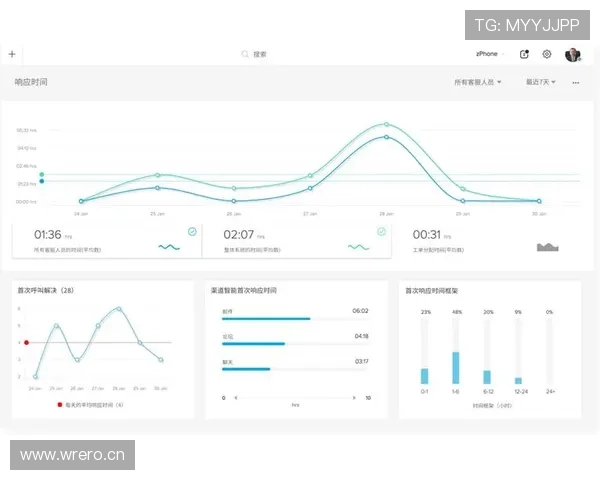Click the 首次呼叫解决 (28) panel title
The image size is (600, 480).
click(x=46, y=290)
